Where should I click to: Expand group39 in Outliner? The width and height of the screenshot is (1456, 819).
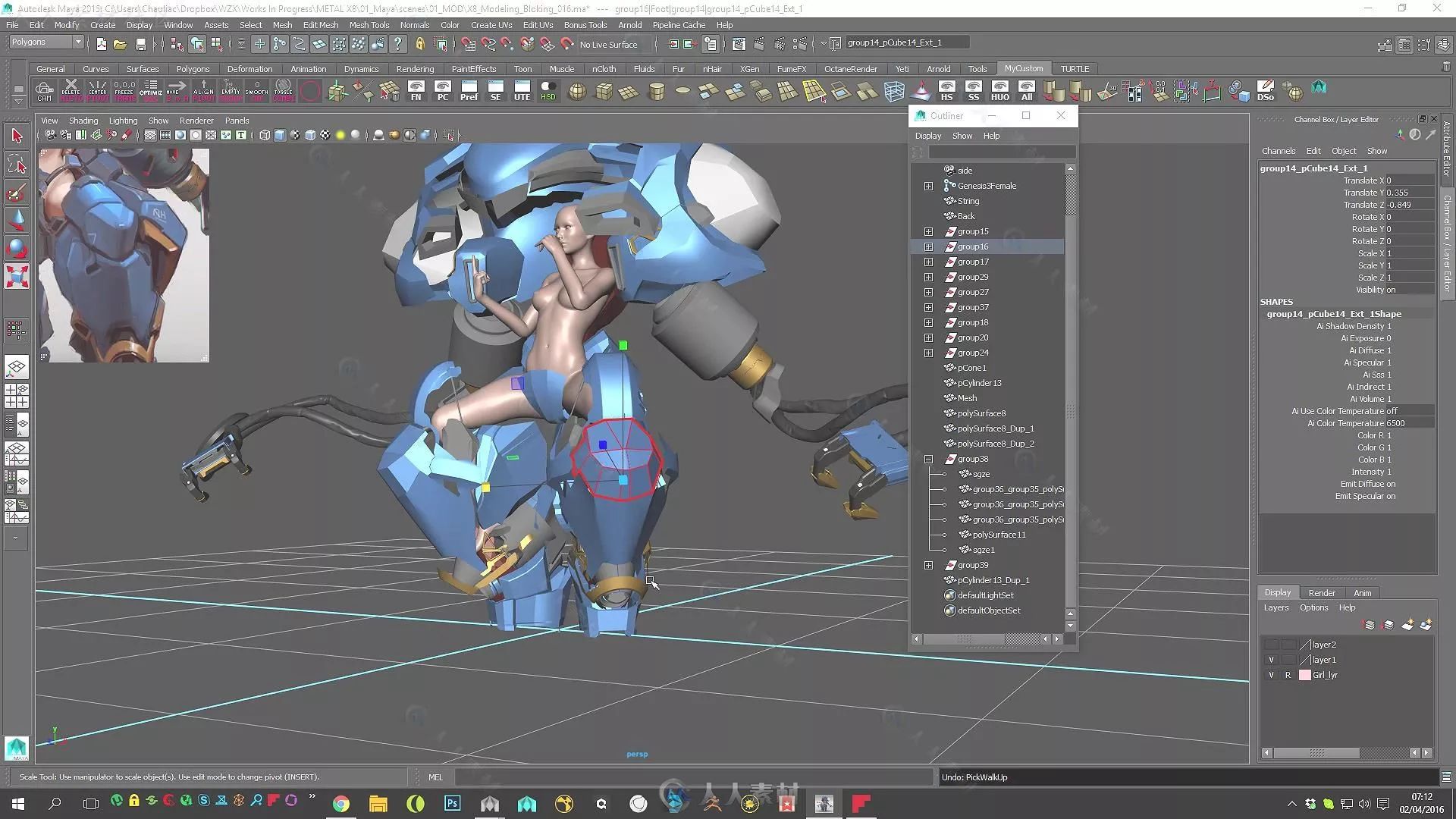(928, 565)
